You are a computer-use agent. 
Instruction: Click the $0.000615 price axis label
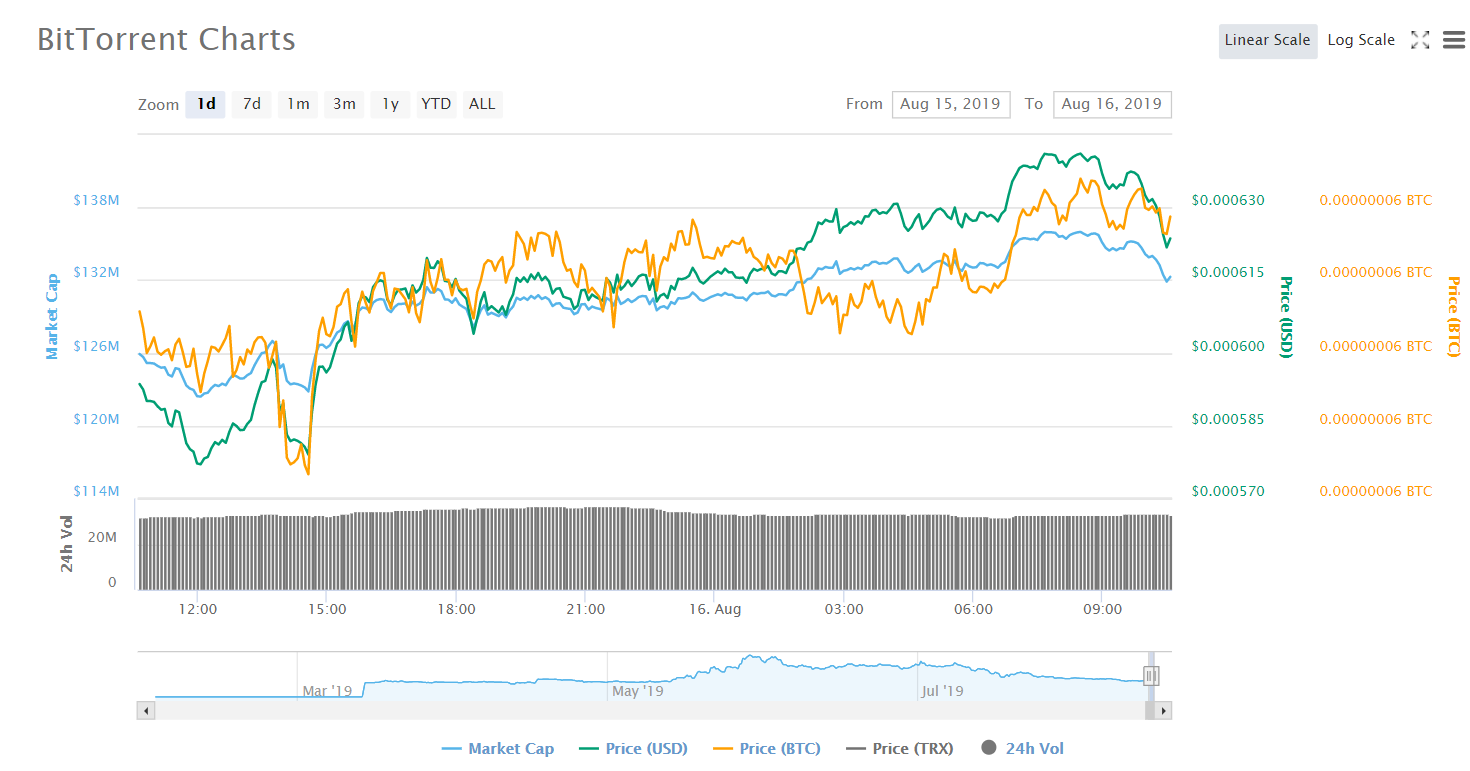point(1228,273)
